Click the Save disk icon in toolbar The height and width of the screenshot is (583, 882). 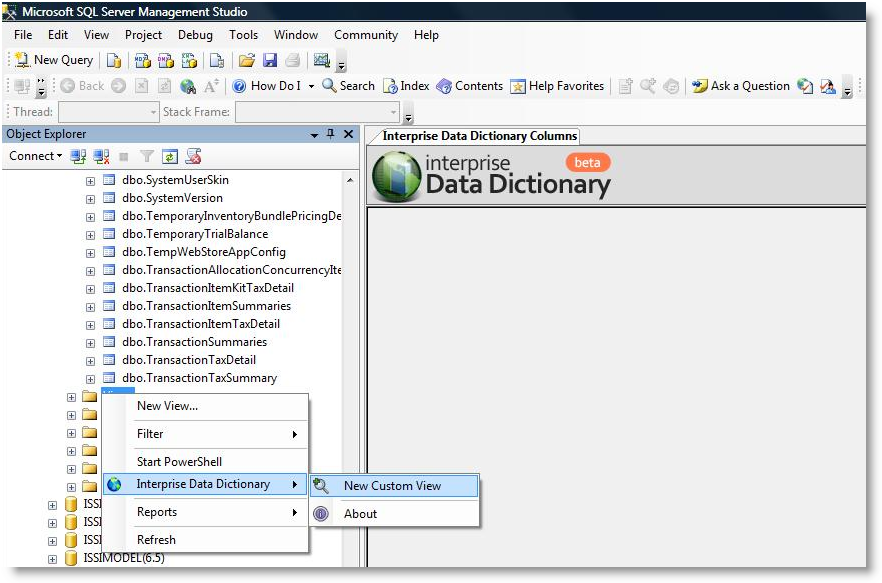[x=270, y=60]
